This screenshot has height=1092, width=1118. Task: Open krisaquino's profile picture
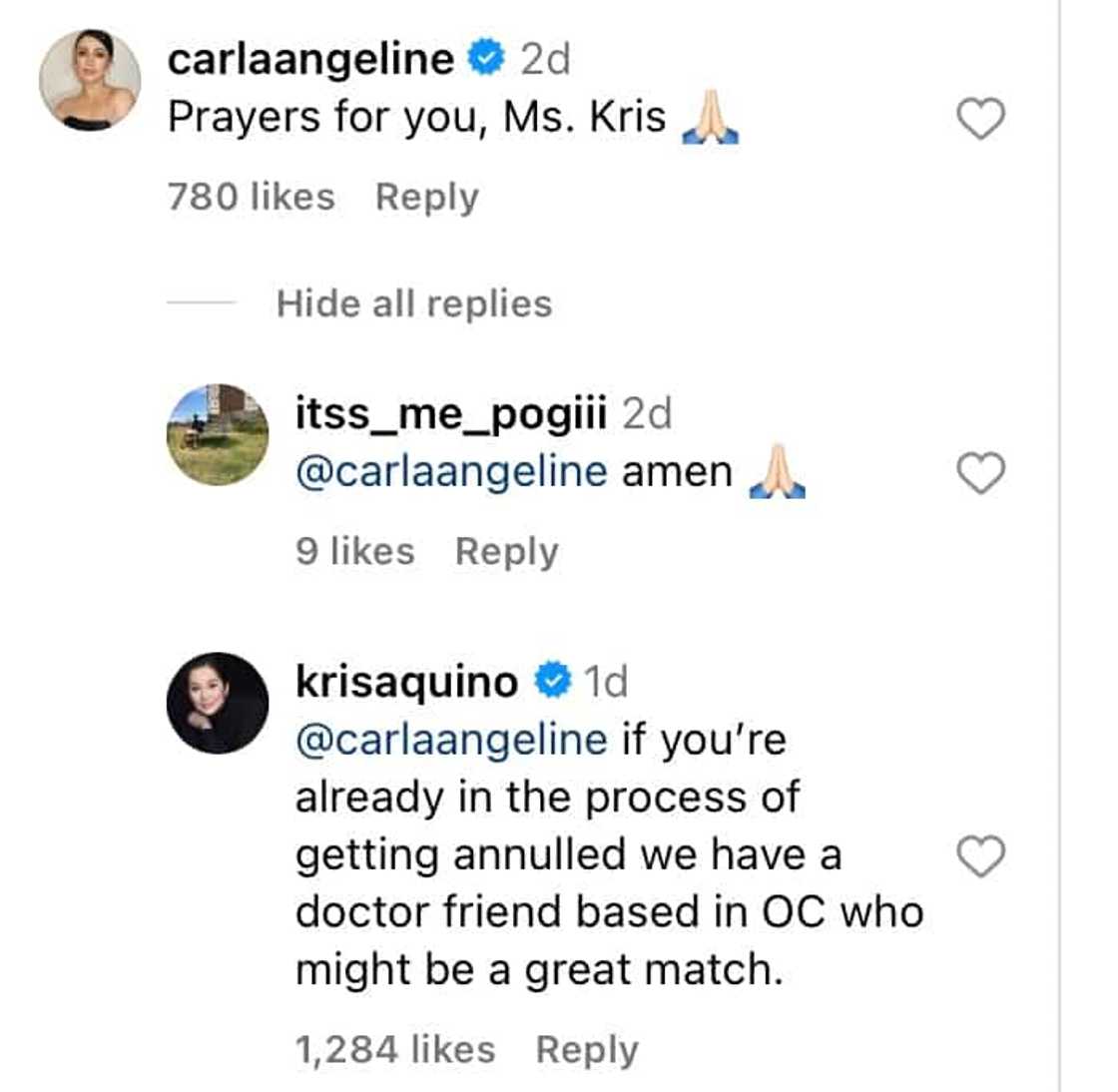click(217, 703)
